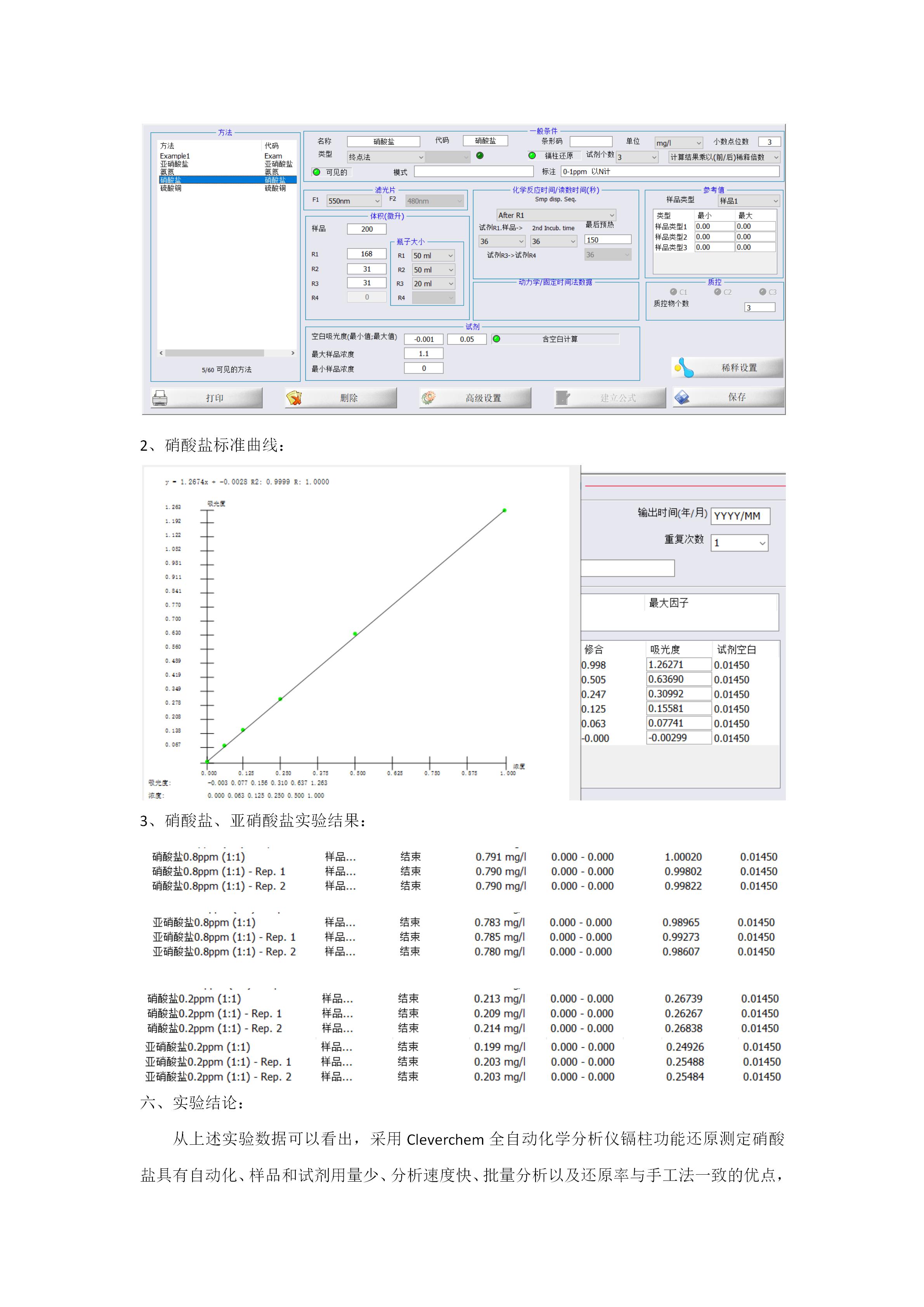Open the R1 50 ml bottle size dropdown
924x1307 pixels.
(x=433, y=255)
